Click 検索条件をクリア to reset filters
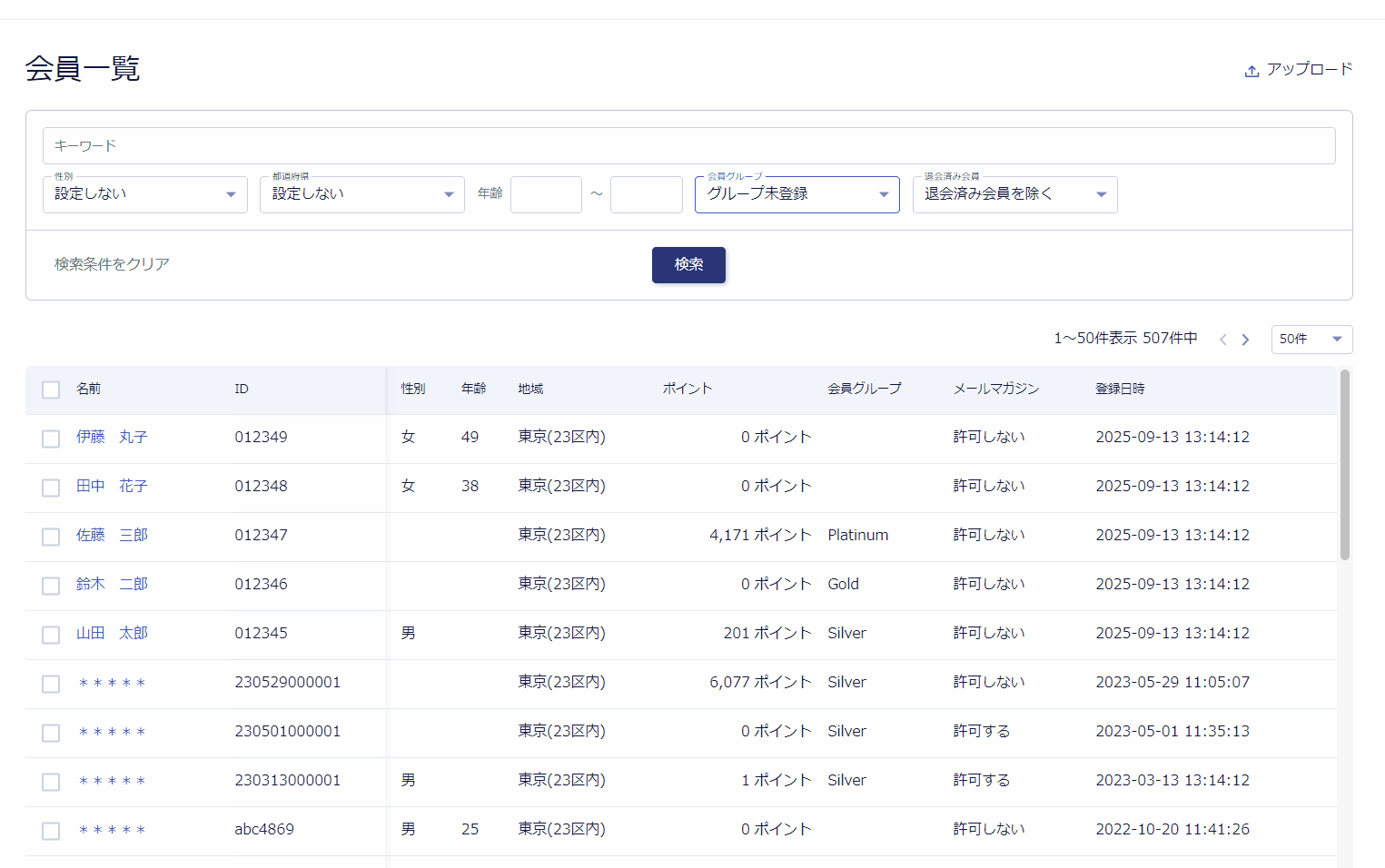Screen dimensions: 1385x868 112,264
